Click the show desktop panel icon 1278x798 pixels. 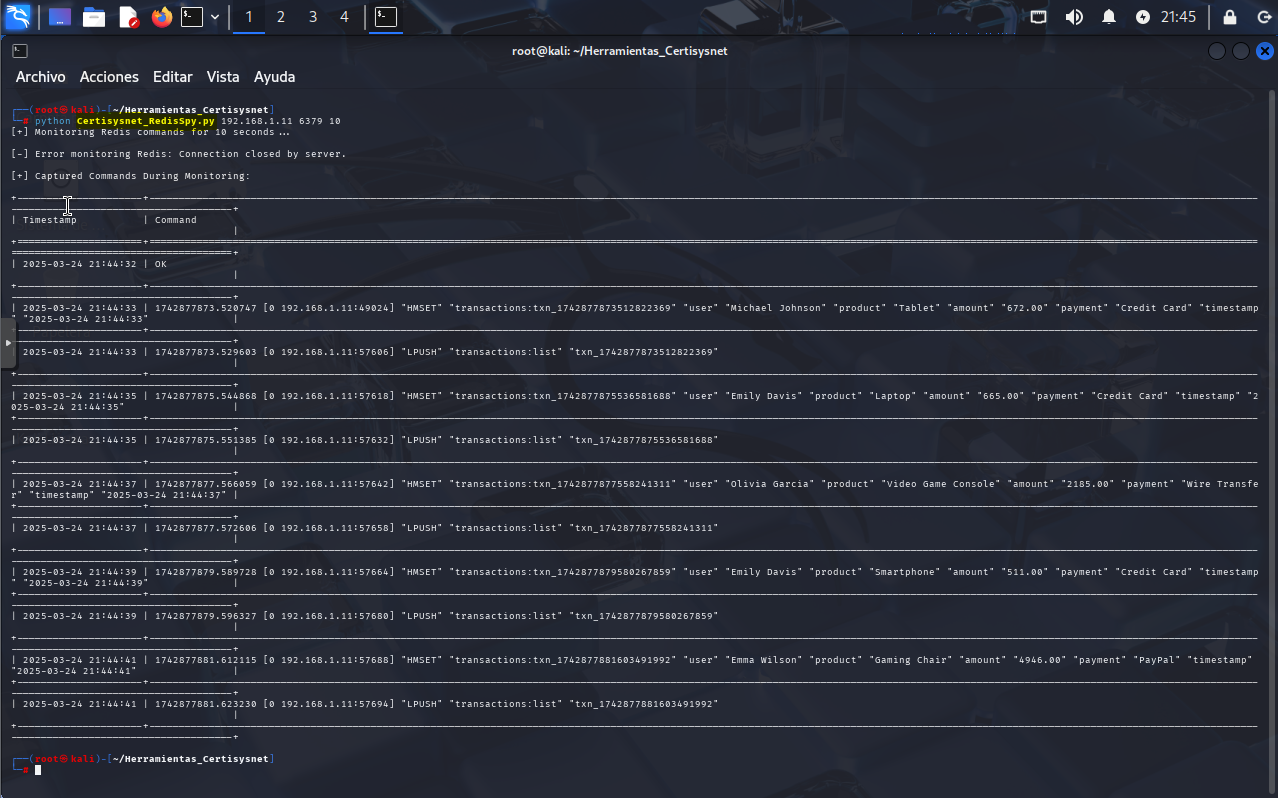click(60, 17)
